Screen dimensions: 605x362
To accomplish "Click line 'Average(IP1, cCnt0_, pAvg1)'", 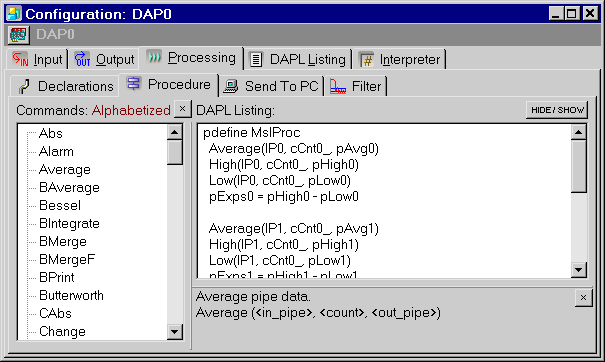I will pyautogui.click(x=294, y=229).
